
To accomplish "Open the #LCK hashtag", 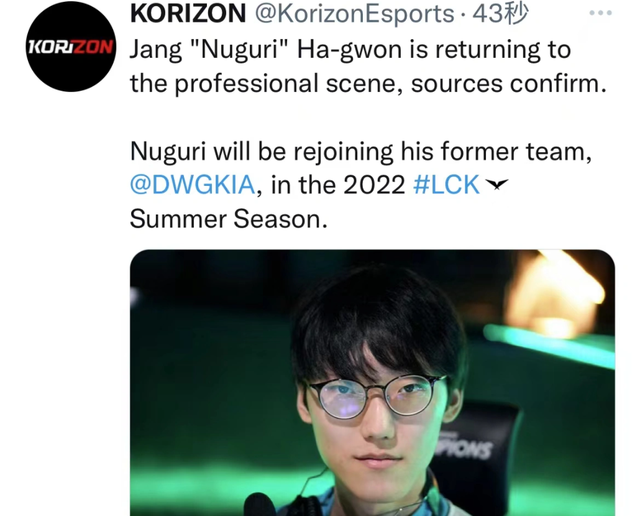I will tap(446, 185).
